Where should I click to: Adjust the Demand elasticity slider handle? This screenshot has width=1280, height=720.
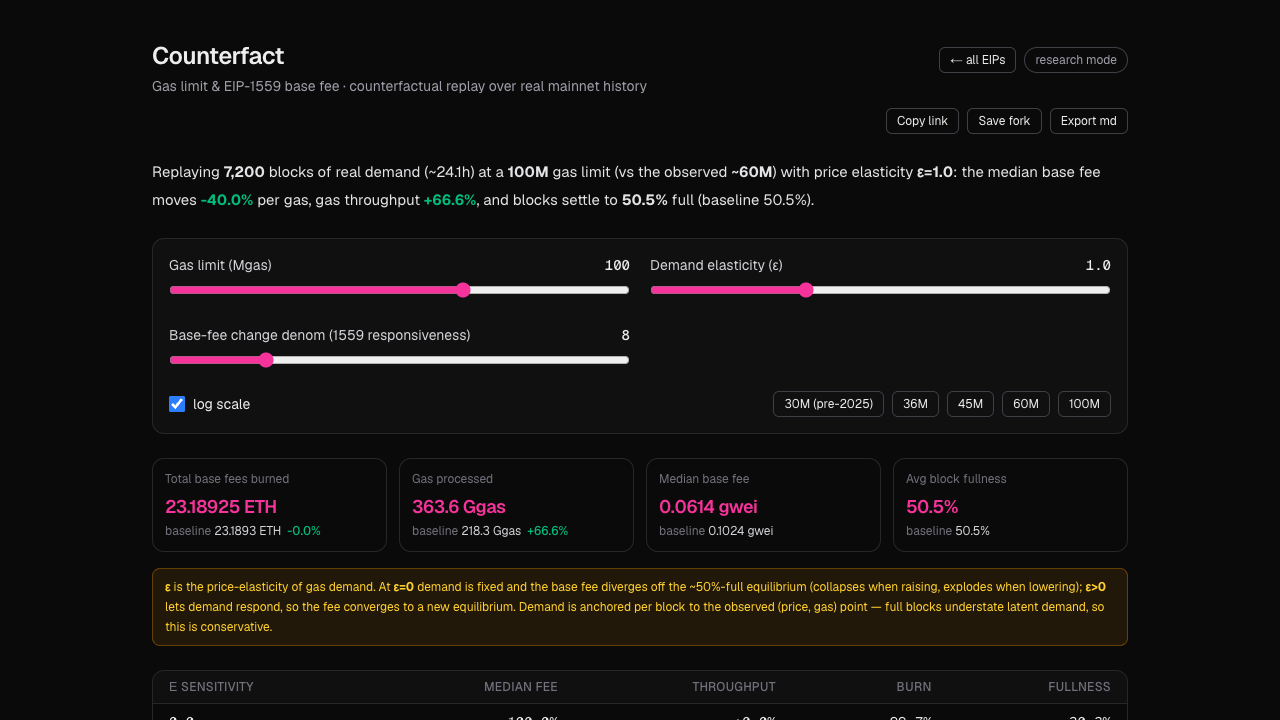(x=806, y=290)
